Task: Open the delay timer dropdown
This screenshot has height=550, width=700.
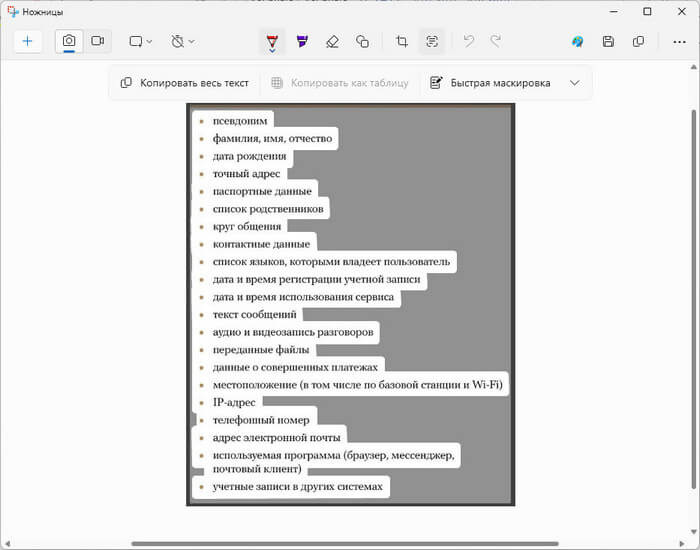Action: (x=182, y=41)
